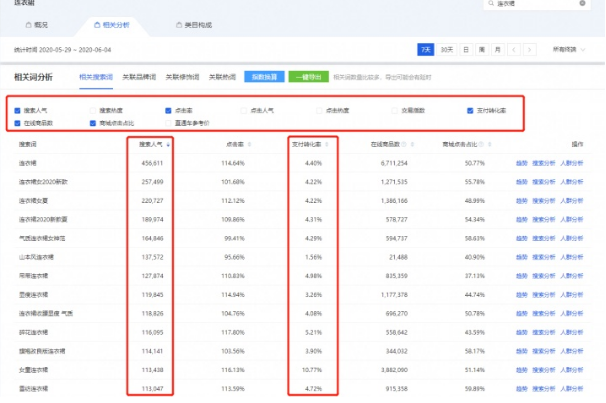Click the search term 女童连衣裙
Viewport: 606px width, 403px height.
pos(34,370)
